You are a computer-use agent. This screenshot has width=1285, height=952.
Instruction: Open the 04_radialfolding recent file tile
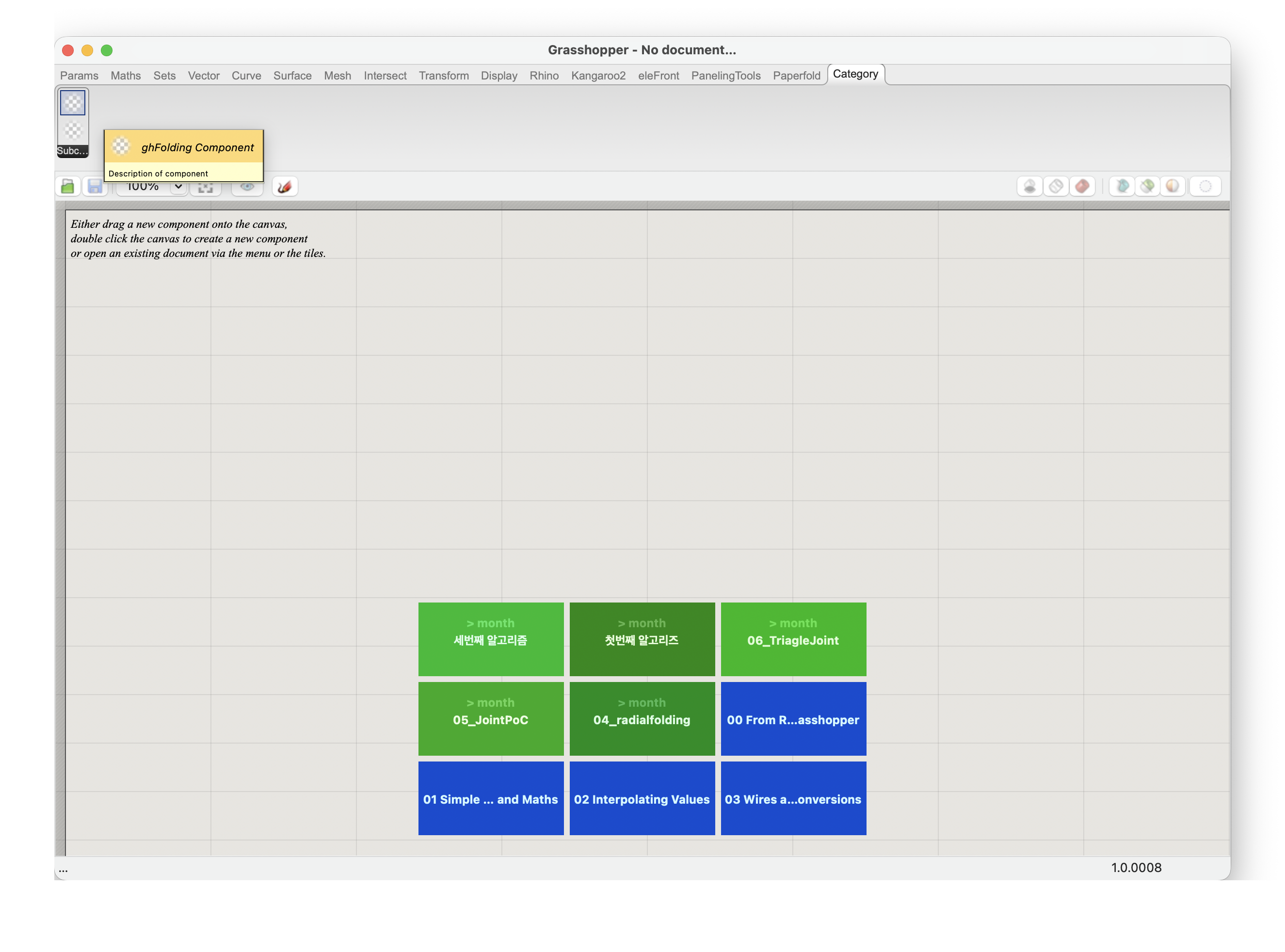[x=642, y=719]
